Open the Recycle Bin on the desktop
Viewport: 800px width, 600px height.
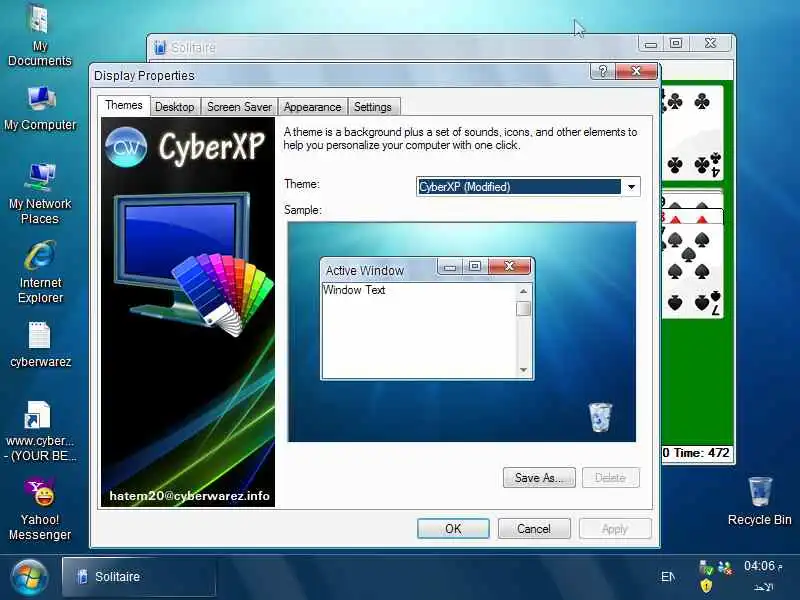(x=759, y=501)
